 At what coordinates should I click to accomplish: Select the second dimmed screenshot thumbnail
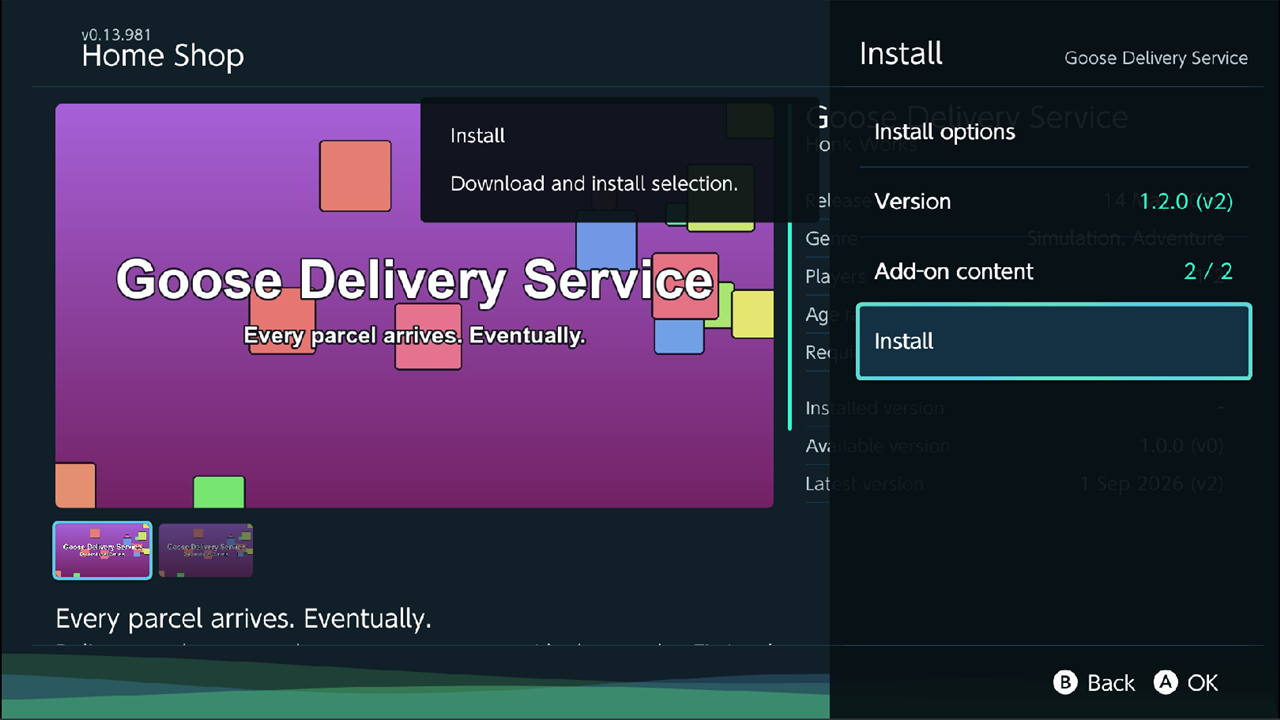(206, 550)
